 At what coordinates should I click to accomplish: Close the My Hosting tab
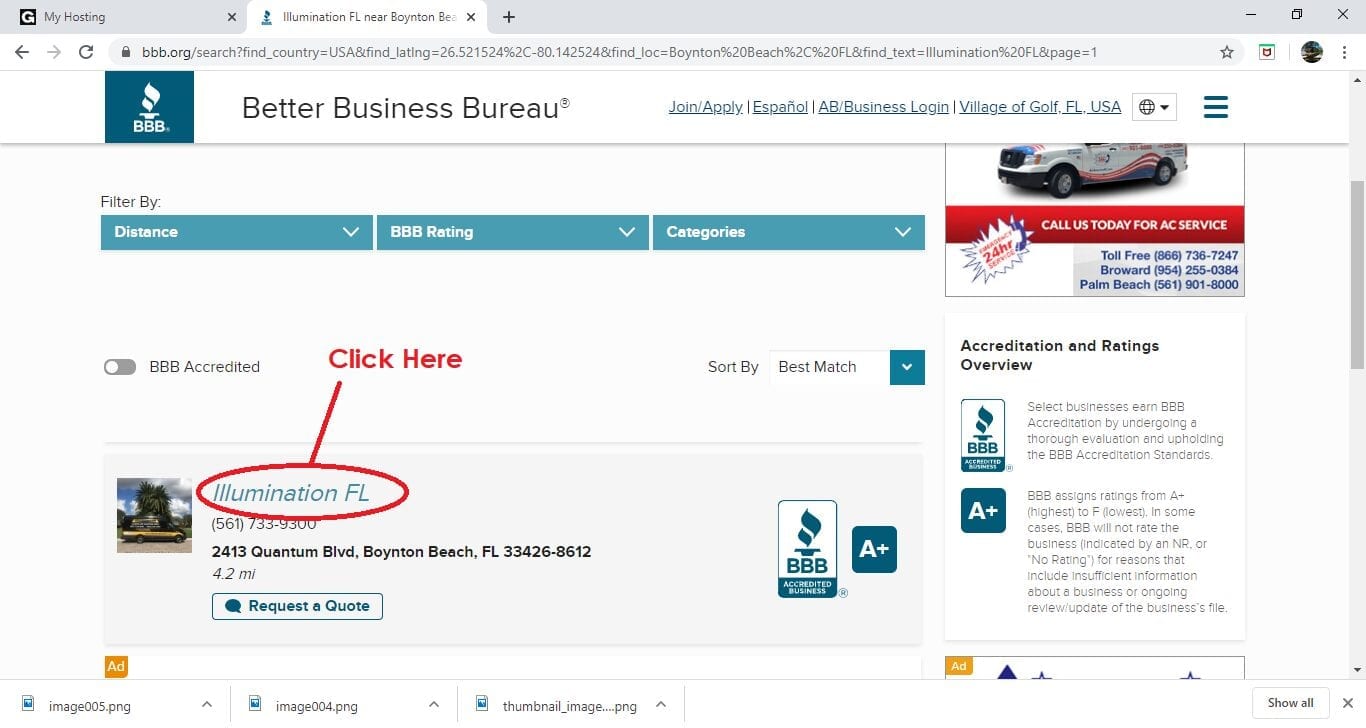232,17
